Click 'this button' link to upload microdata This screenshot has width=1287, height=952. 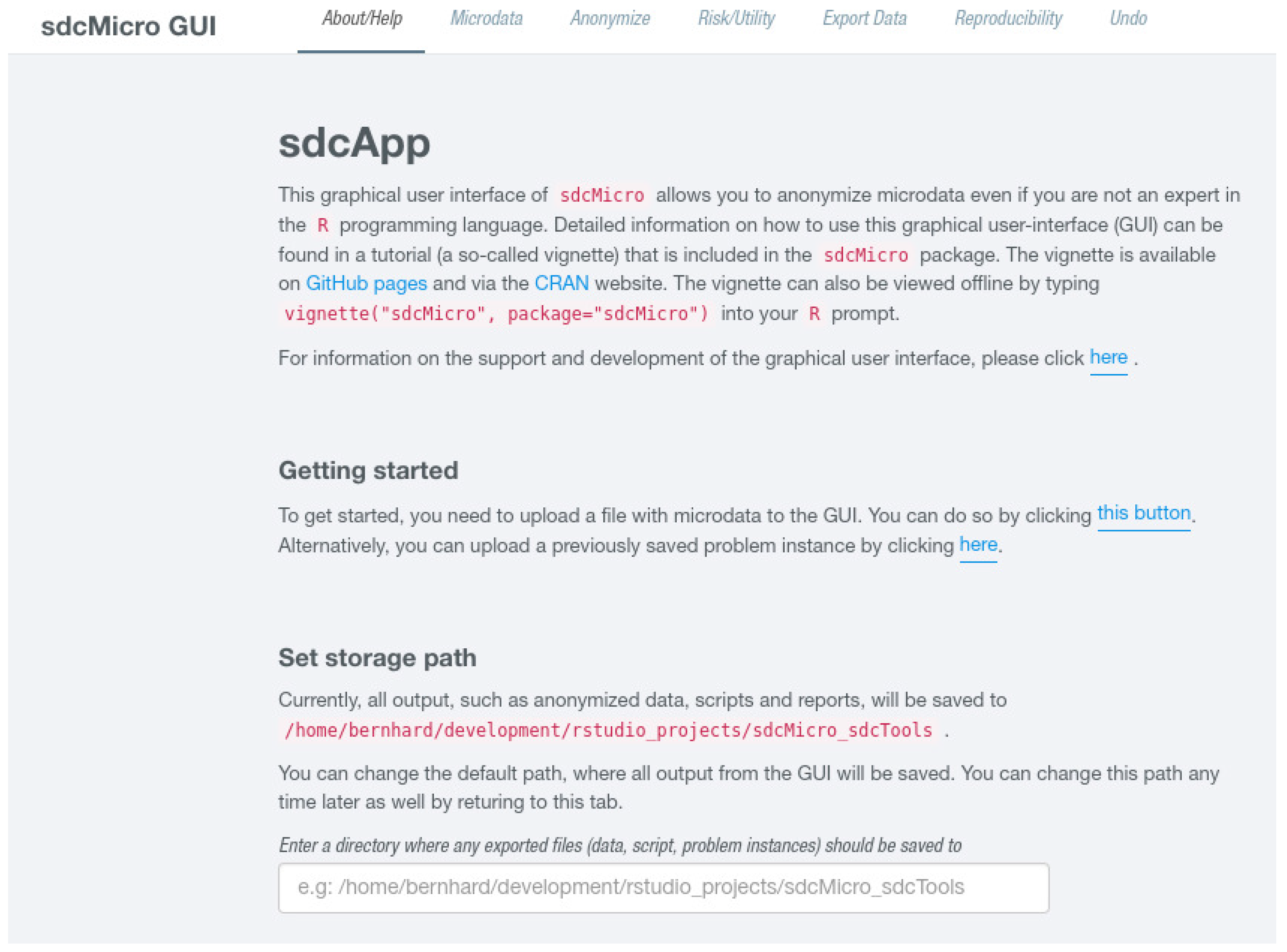1143,513
